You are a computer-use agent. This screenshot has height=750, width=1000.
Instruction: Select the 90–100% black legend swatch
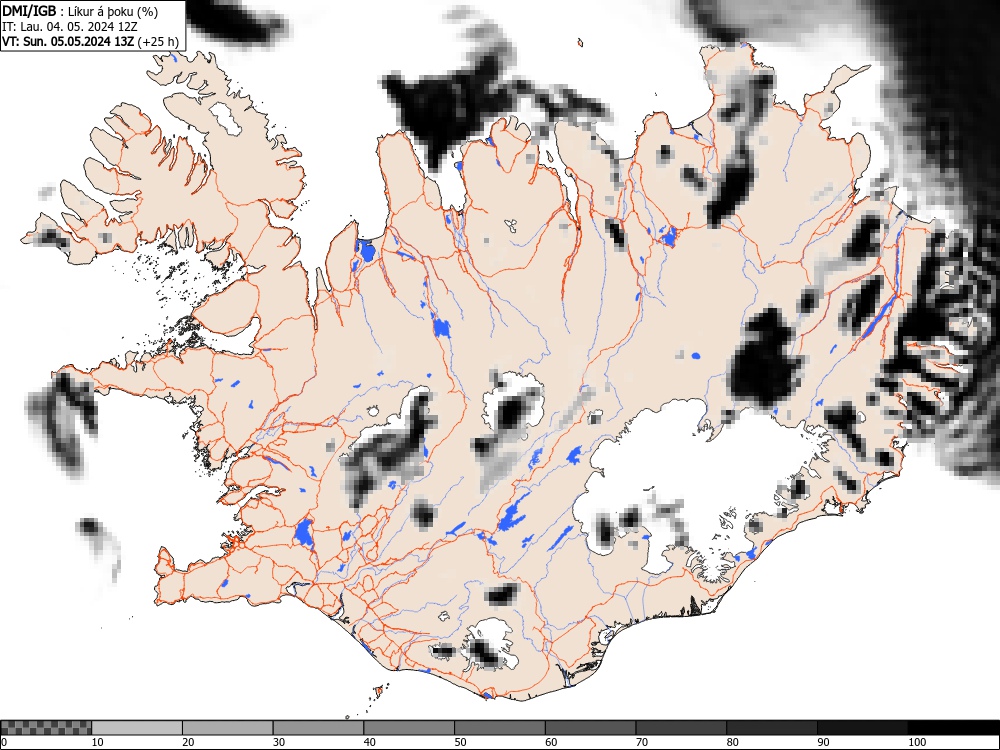tap(862, 728)
